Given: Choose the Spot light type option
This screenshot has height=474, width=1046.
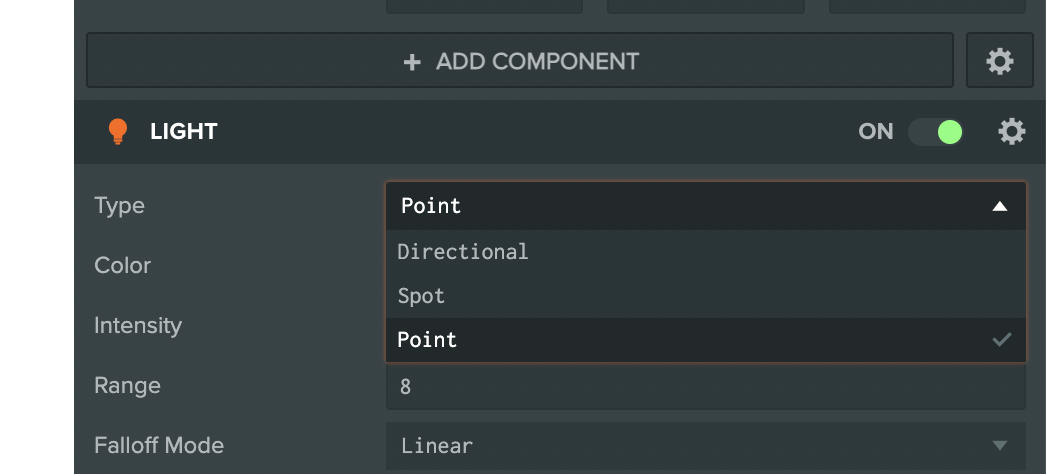Looking at the screenshot, I should coord(421,296).
